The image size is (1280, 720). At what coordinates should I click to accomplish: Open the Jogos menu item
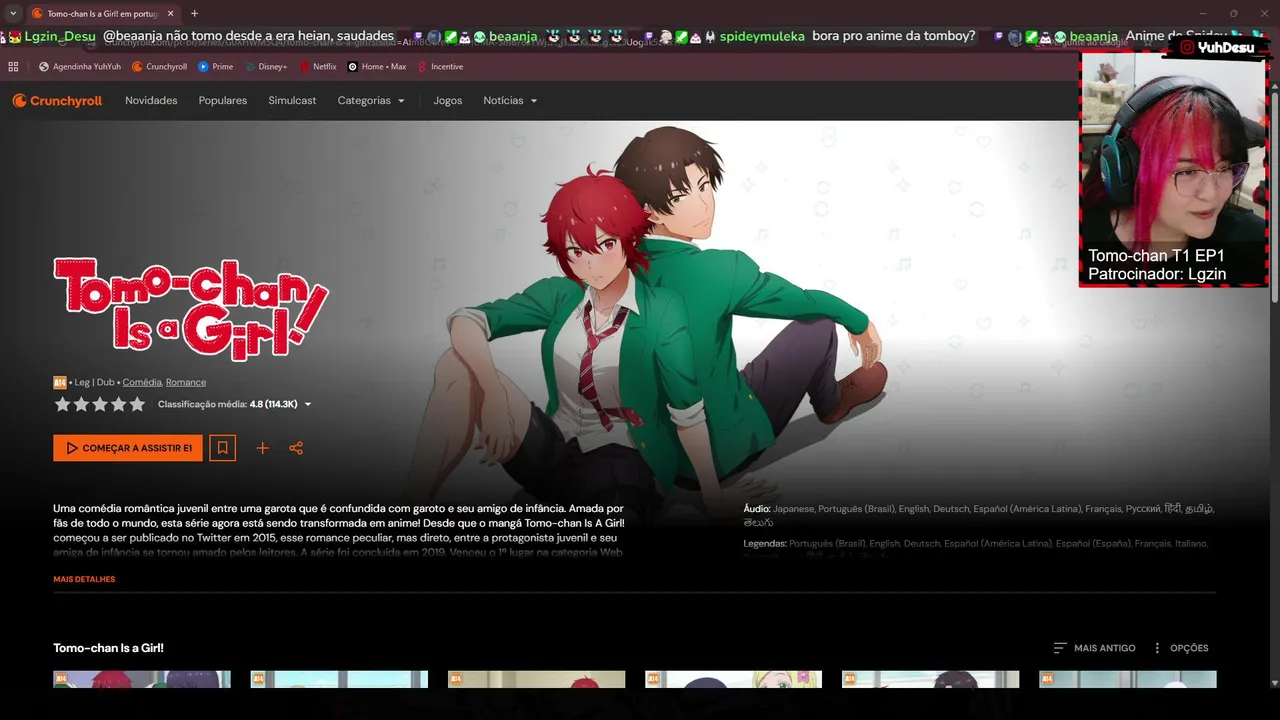tap(448, 101)
